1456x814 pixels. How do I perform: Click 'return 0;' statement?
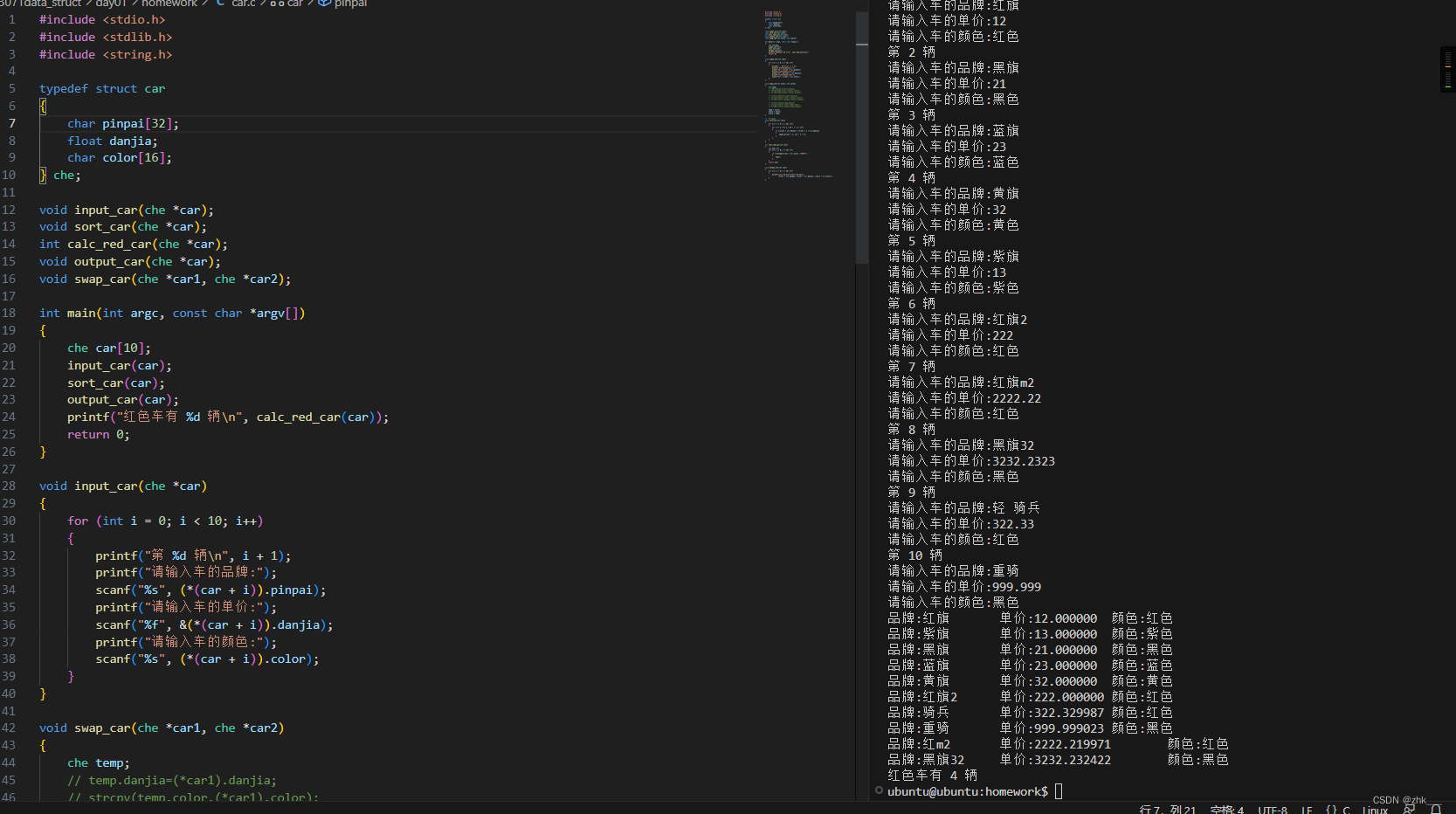point(99,434)
